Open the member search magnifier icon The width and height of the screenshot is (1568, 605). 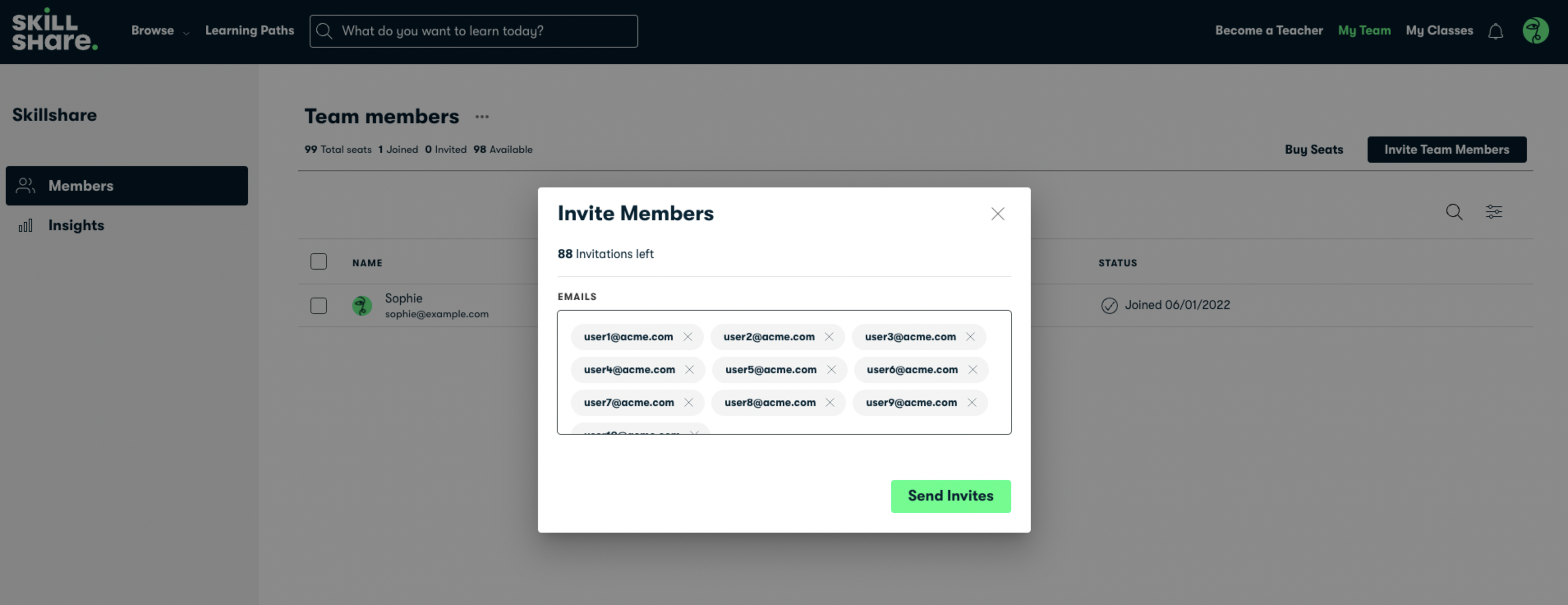pos(1454,211)
